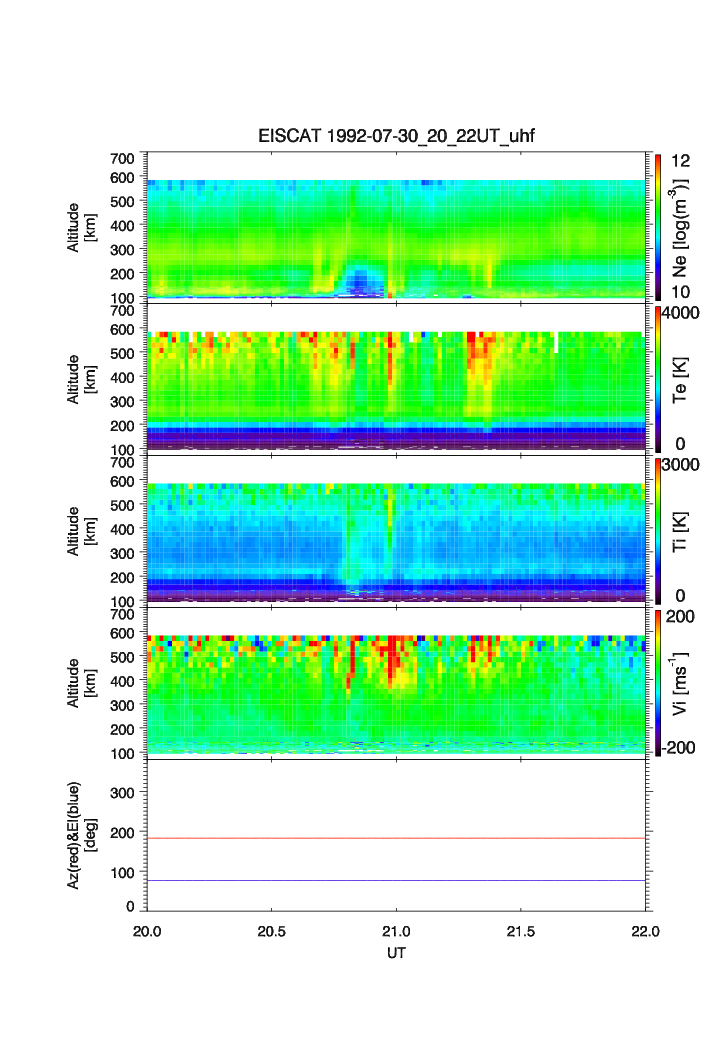
Task: Click the blue elevation line in bottom panel
Action: coord(396,881)
